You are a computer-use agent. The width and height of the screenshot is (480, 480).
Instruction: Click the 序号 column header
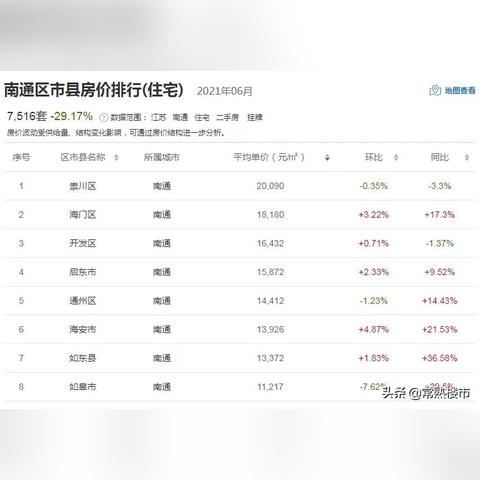tap(21, 157)
